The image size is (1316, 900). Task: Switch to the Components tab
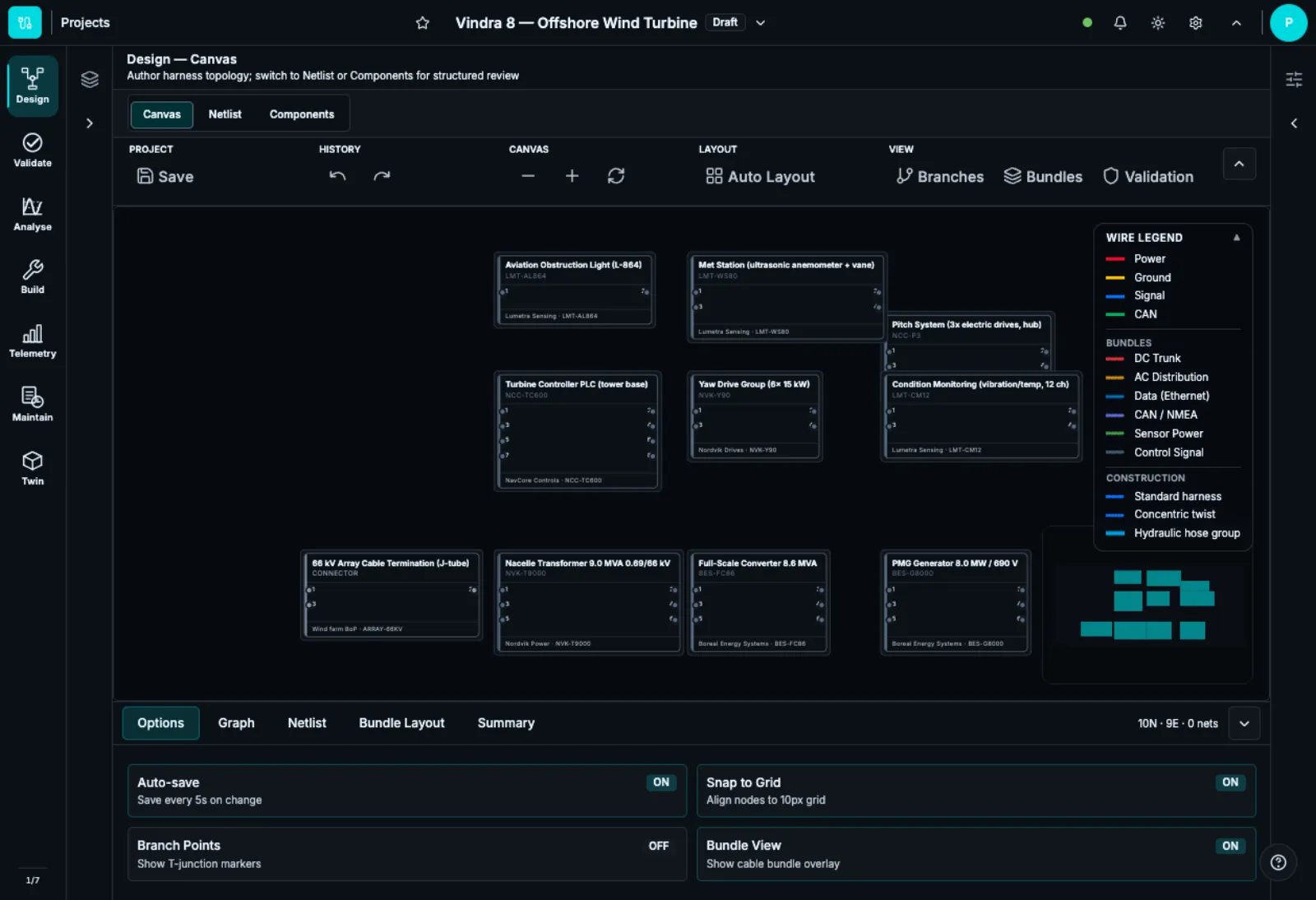[x=302, y=114]
